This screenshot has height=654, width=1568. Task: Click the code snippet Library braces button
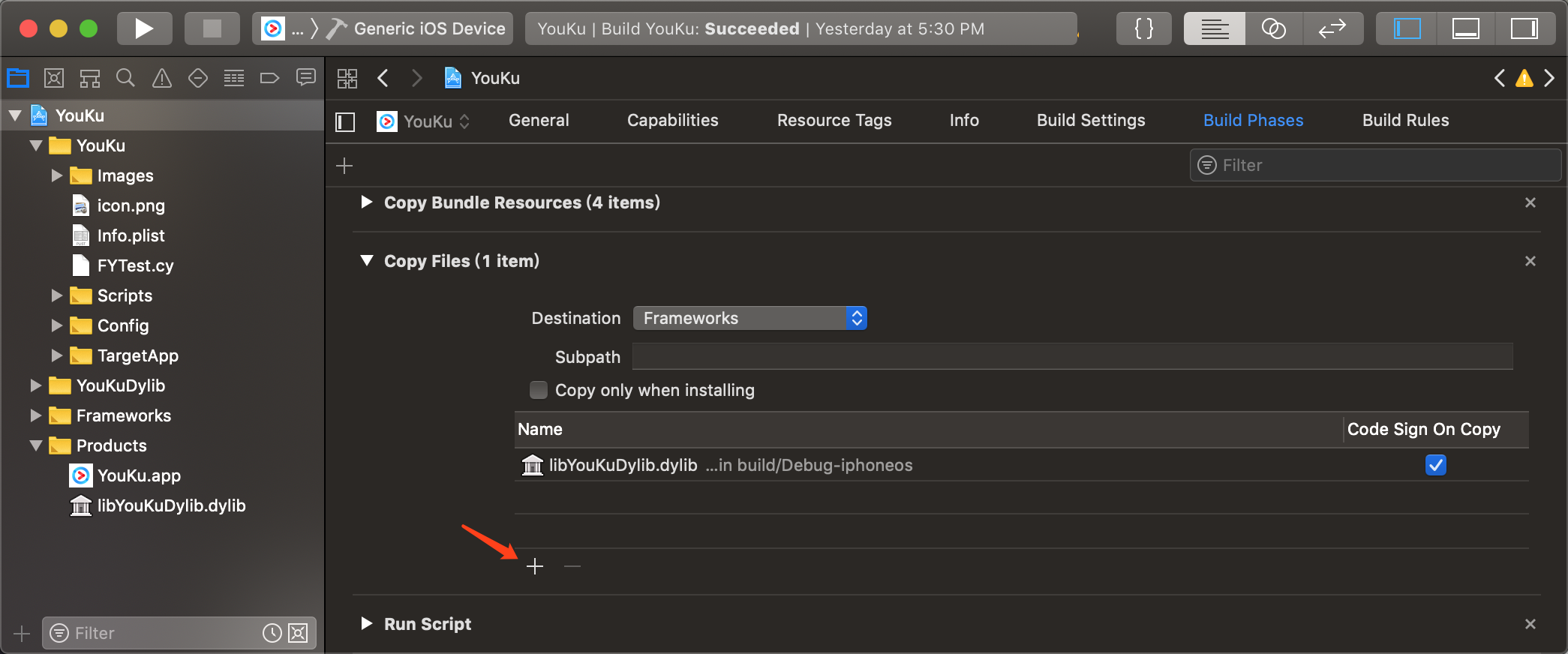click(x=1143, y=28)
